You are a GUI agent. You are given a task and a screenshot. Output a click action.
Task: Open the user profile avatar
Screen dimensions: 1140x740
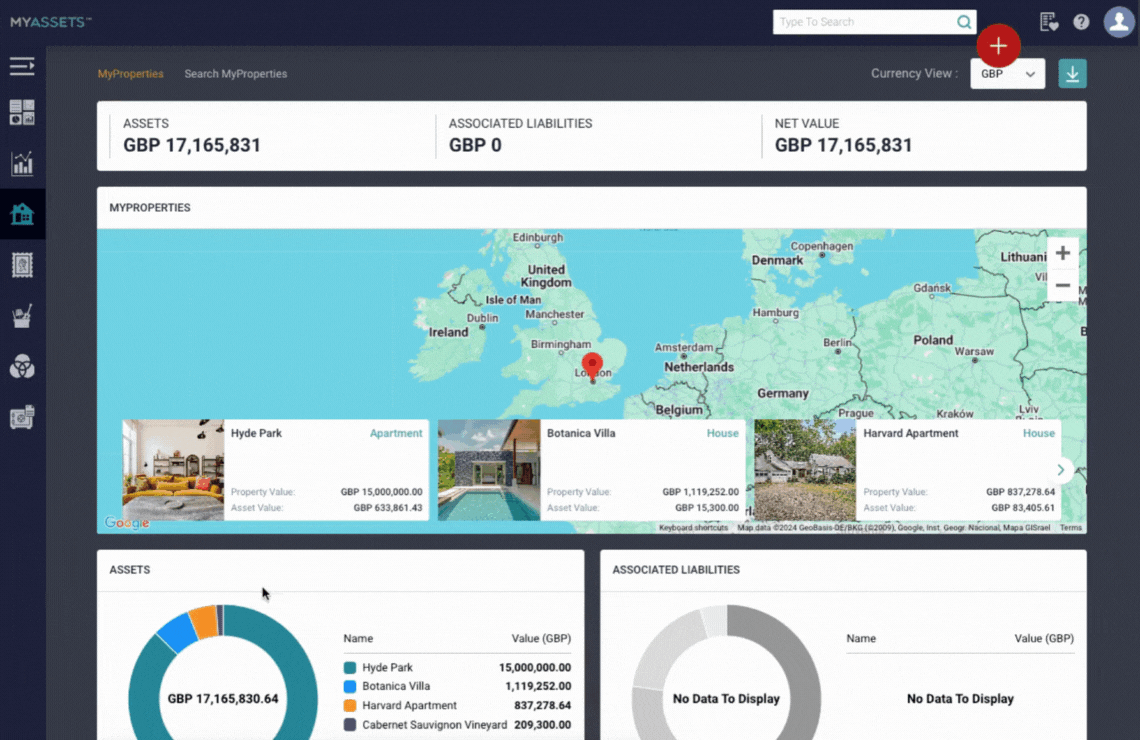pos(1119,22)
